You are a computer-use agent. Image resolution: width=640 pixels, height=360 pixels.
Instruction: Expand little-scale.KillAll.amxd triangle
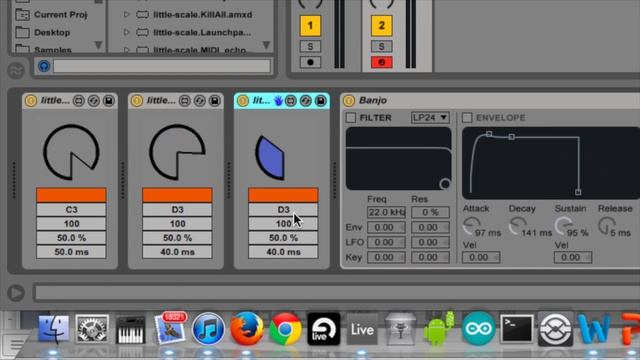(x=127, y=14)
